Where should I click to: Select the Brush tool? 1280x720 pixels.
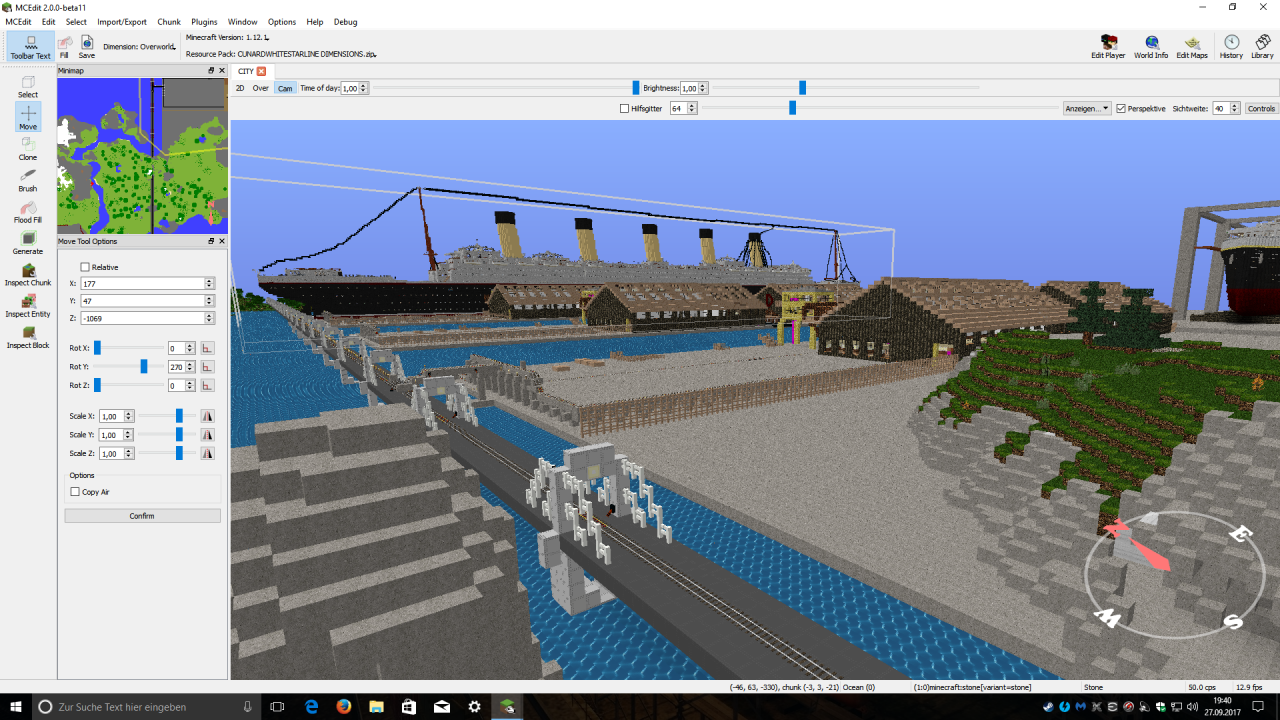27,178
